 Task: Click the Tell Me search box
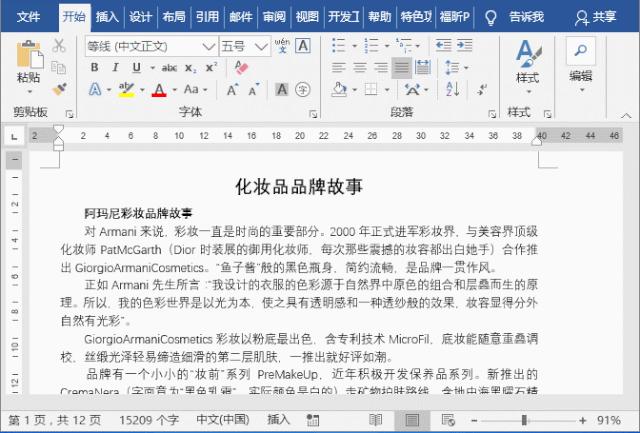515,17
